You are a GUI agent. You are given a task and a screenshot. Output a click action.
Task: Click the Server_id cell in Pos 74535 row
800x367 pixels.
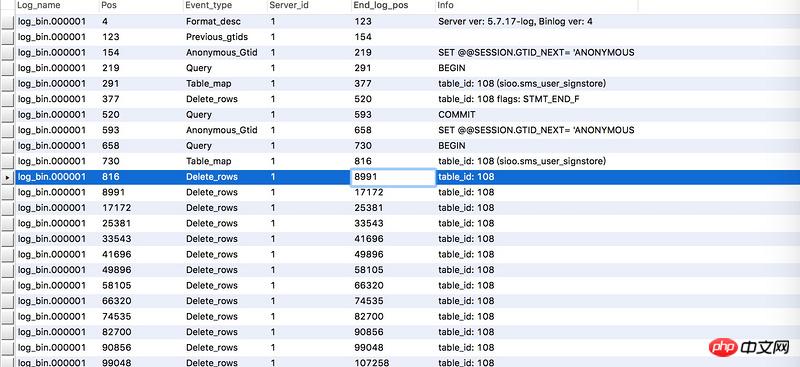309,316
